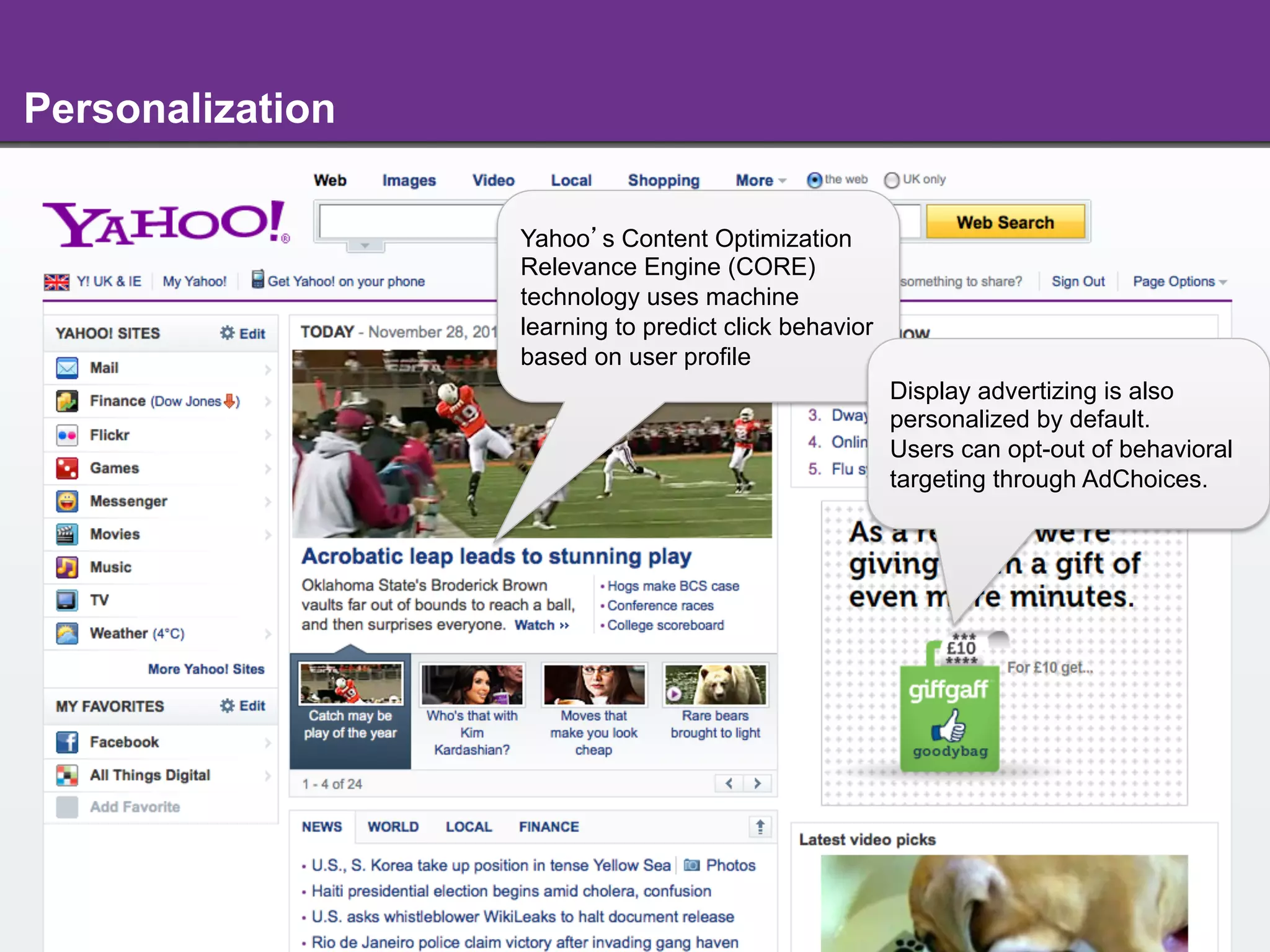Viewport: 1270px width, 952px height.
Task: Expand the Games row chevron
Action: point(268,469)
